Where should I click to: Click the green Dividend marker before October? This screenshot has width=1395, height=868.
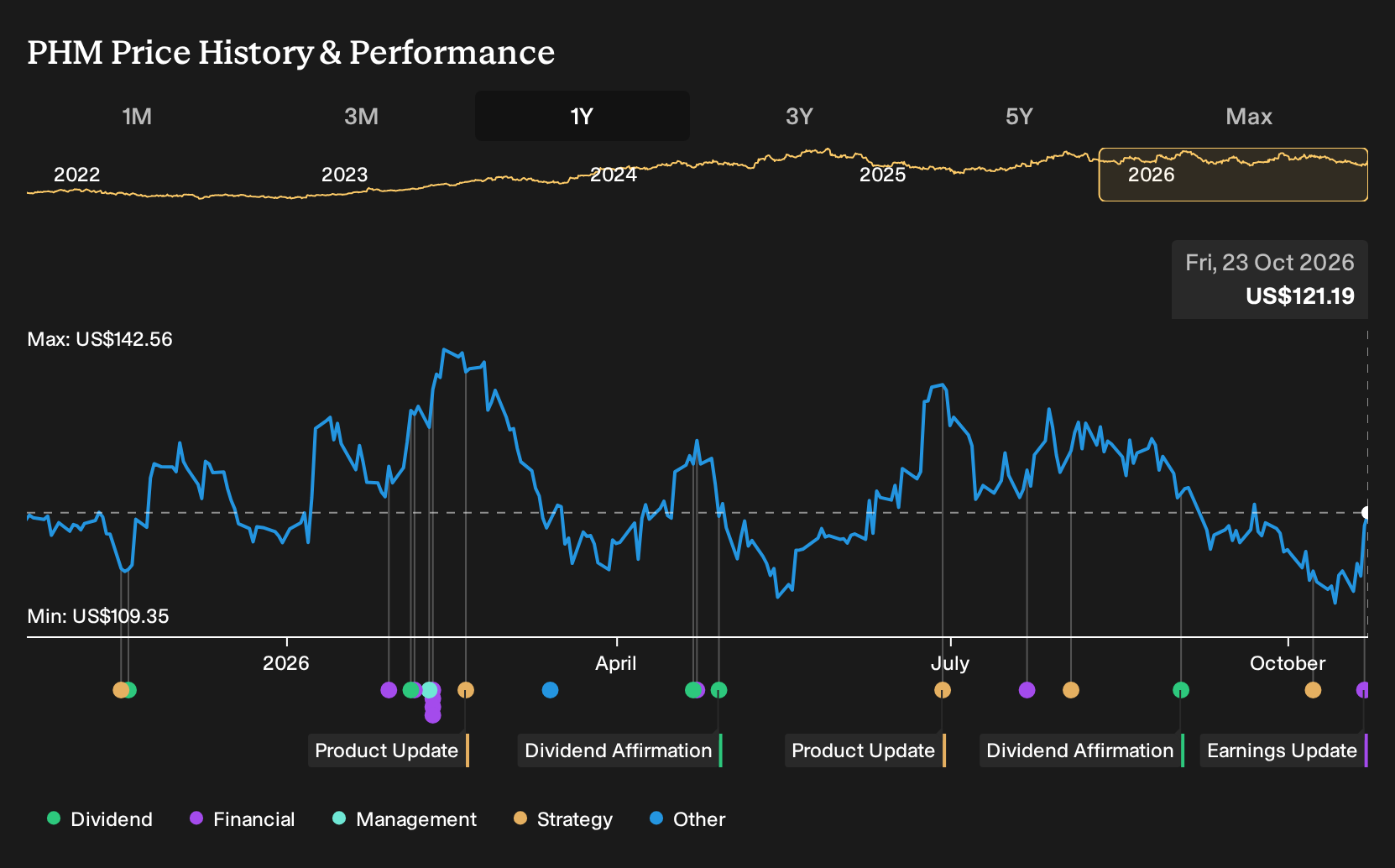coord(1181,690)
